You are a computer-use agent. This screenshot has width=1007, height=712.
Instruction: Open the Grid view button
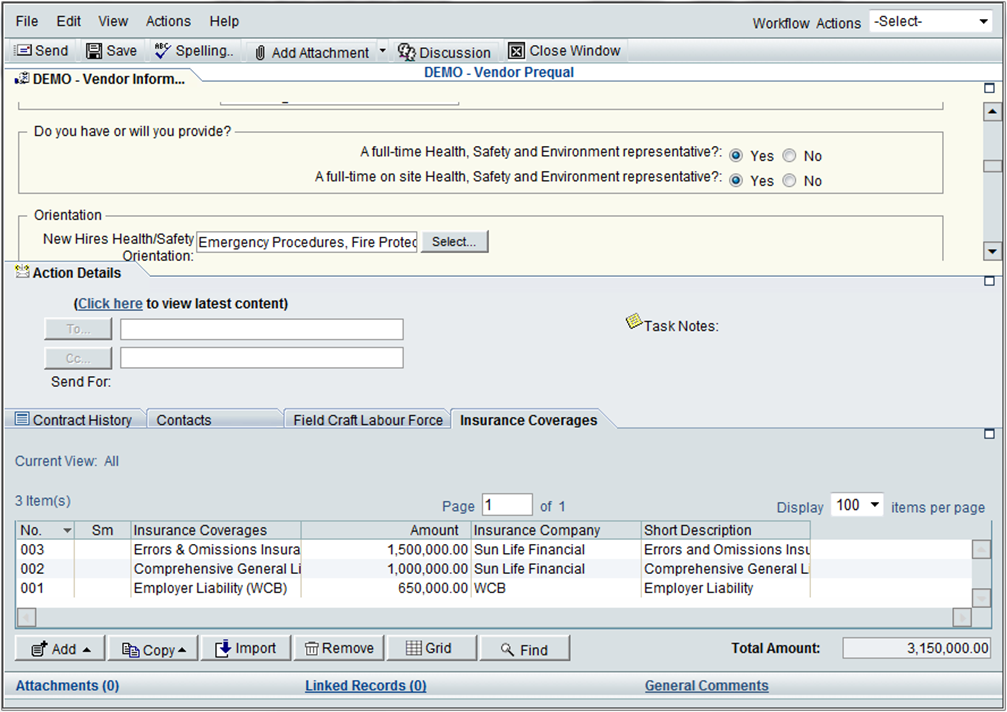[x=429, y=648]
